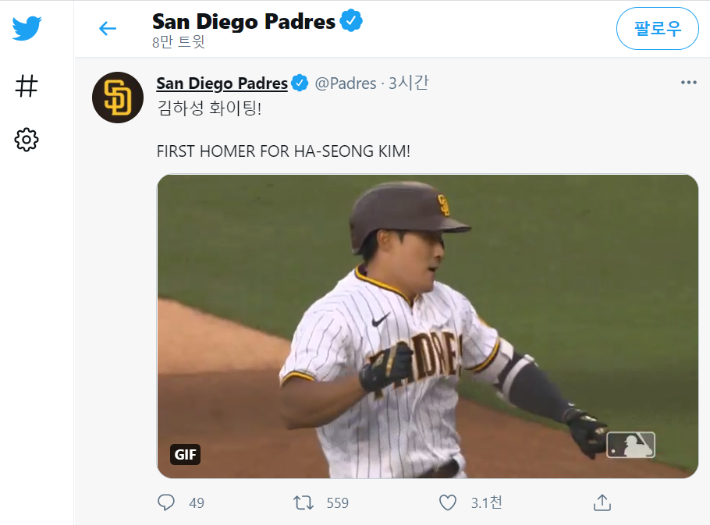Reply to the tweet via comment icon

[167, 502]
